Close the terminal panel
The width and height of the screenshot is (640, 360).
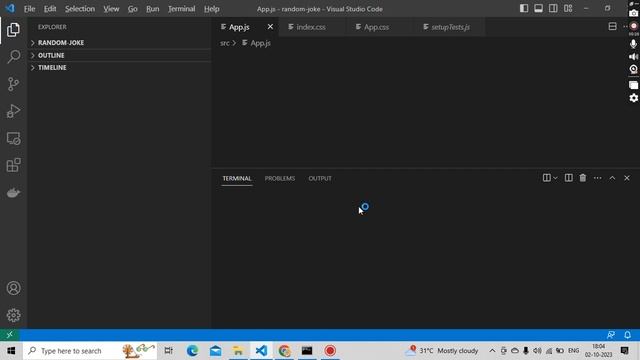pyautogui.click(x=627, y=178)
